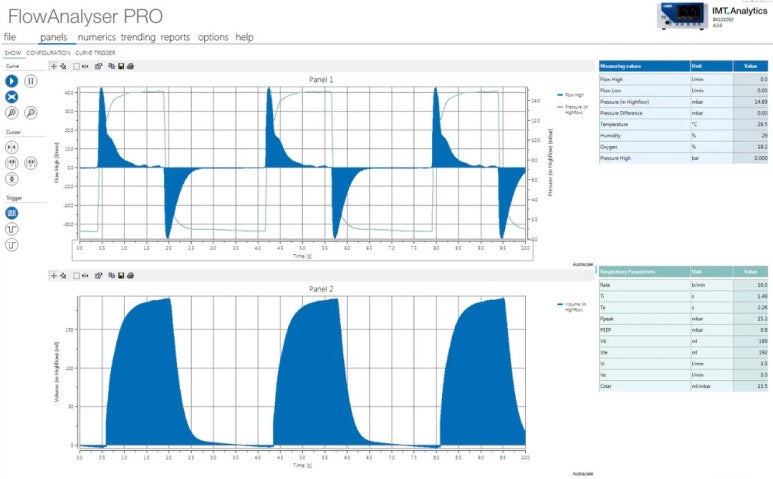Click the pan tool icon in Panel 2 toolbar
This screenshot has width=773, height=479.
(63, 275)
